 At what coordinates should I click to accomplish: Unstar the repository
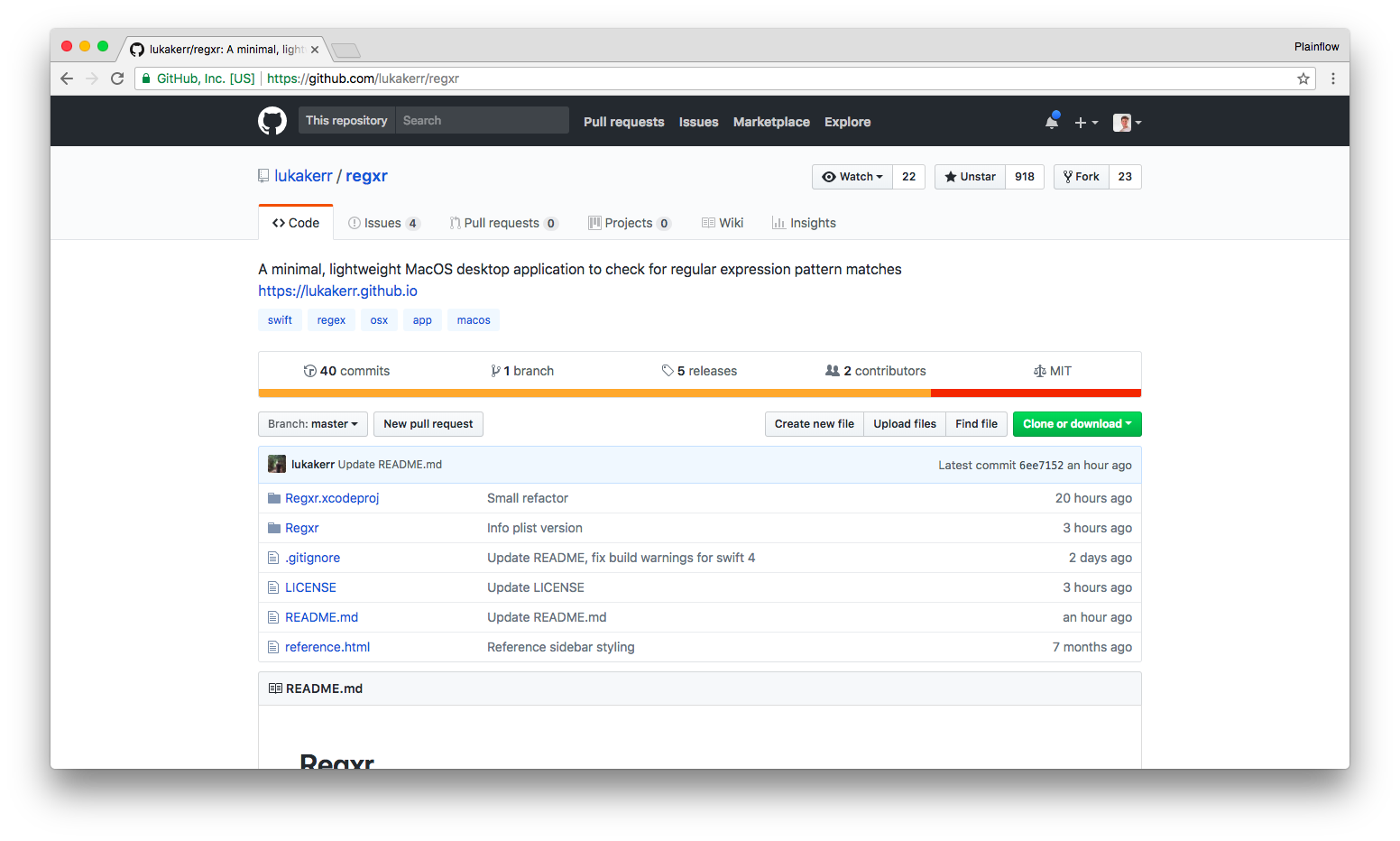[x=970, y=177]
